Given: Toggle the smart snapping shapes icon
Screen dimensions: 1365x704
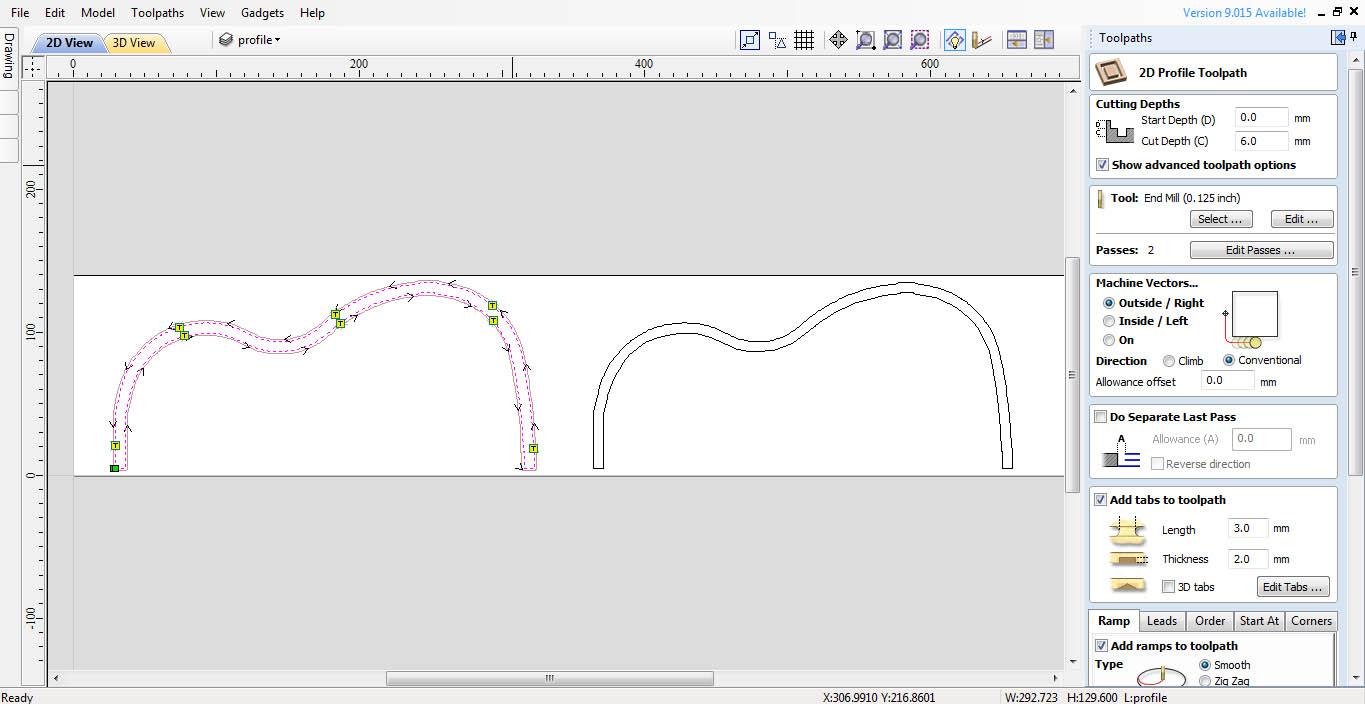Looking at the screenshot, I should [777, 40].
